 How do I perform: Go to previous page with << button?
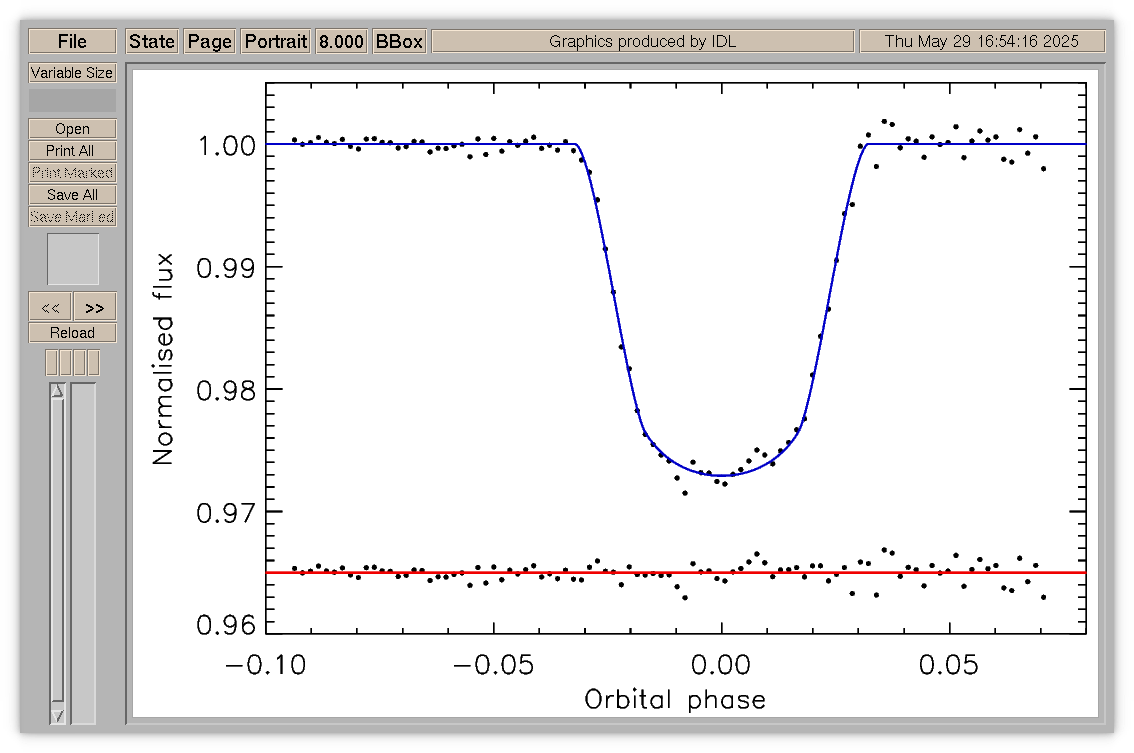click(50, 307)
